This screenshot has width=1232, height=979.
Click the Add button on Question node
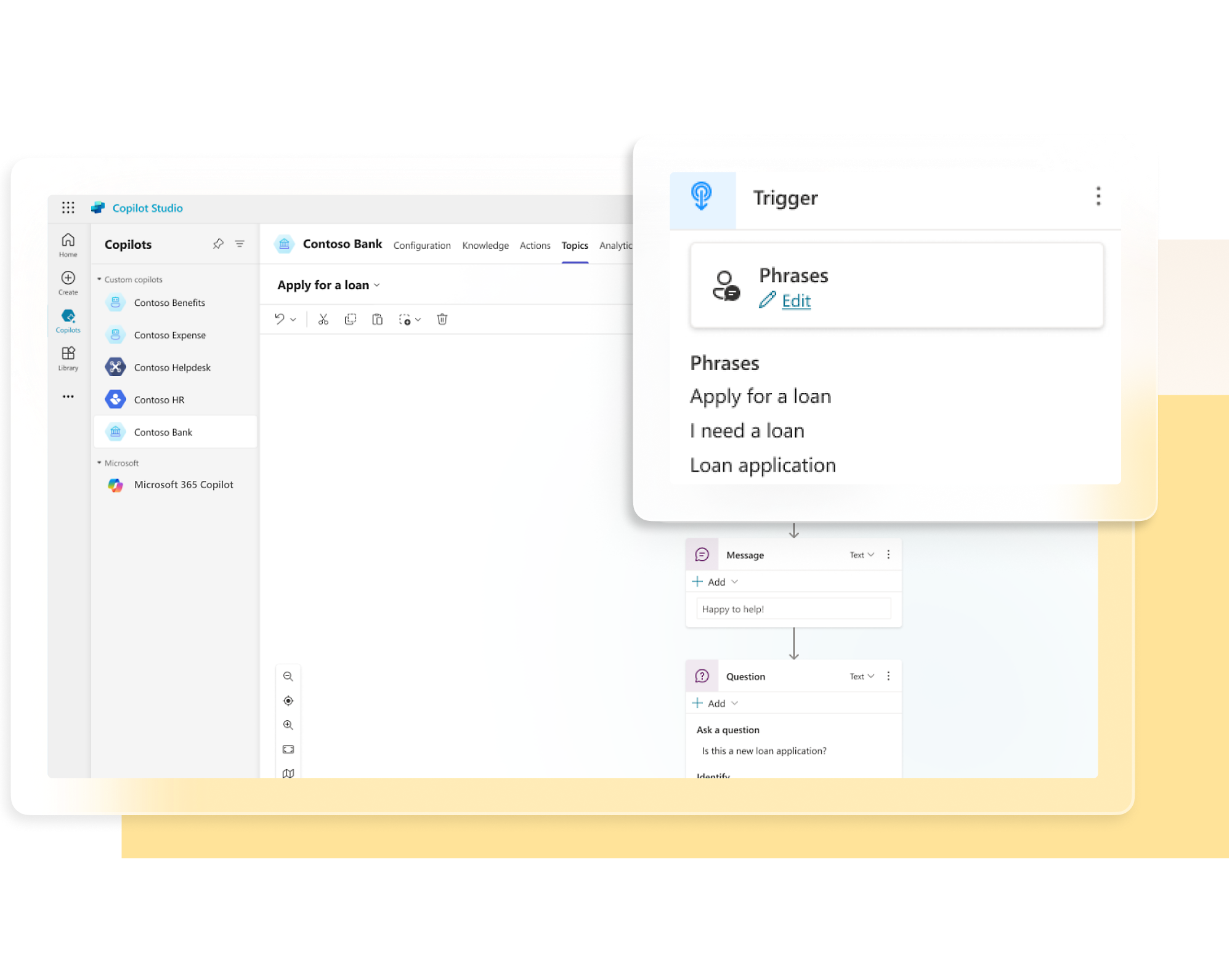tap(714, 703)
